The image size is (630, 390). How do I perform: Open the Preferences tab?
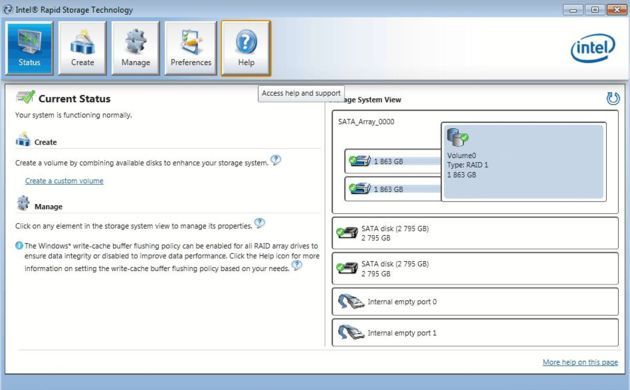tap(191, 48)
